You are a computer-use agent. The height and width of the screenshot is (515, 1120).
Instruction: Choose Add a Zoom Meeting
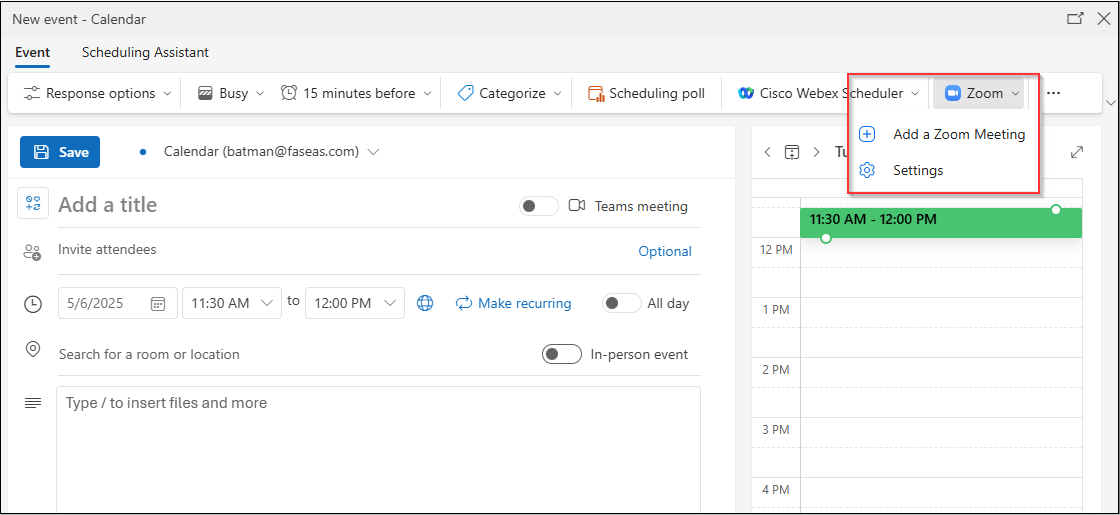click(x=943, y=134)
